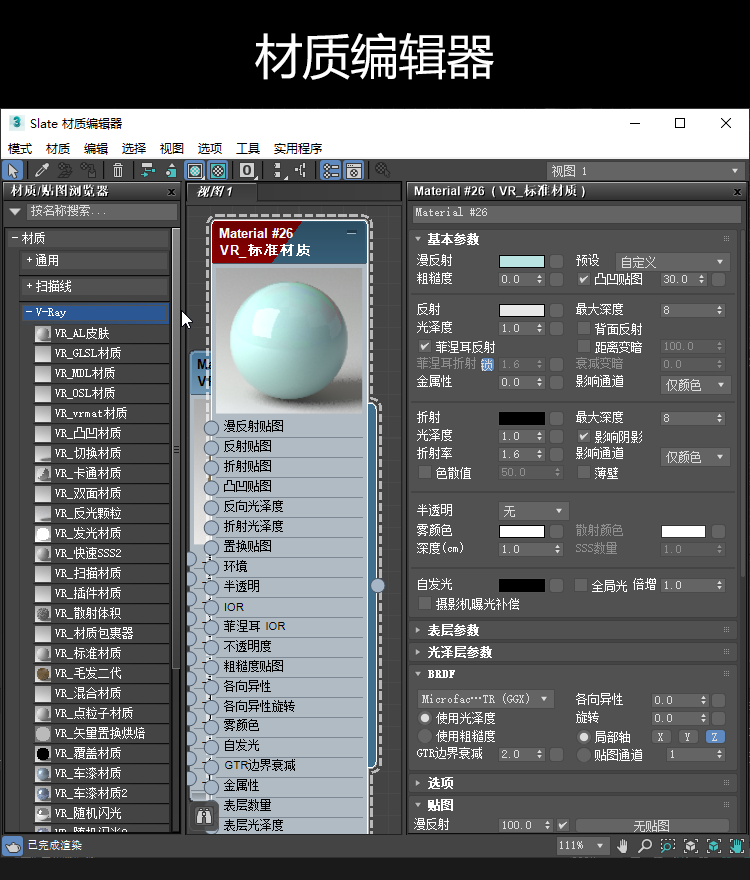Screen dimensions: 750x880
Task: Click the select by material icon
Action: point(383,170)
